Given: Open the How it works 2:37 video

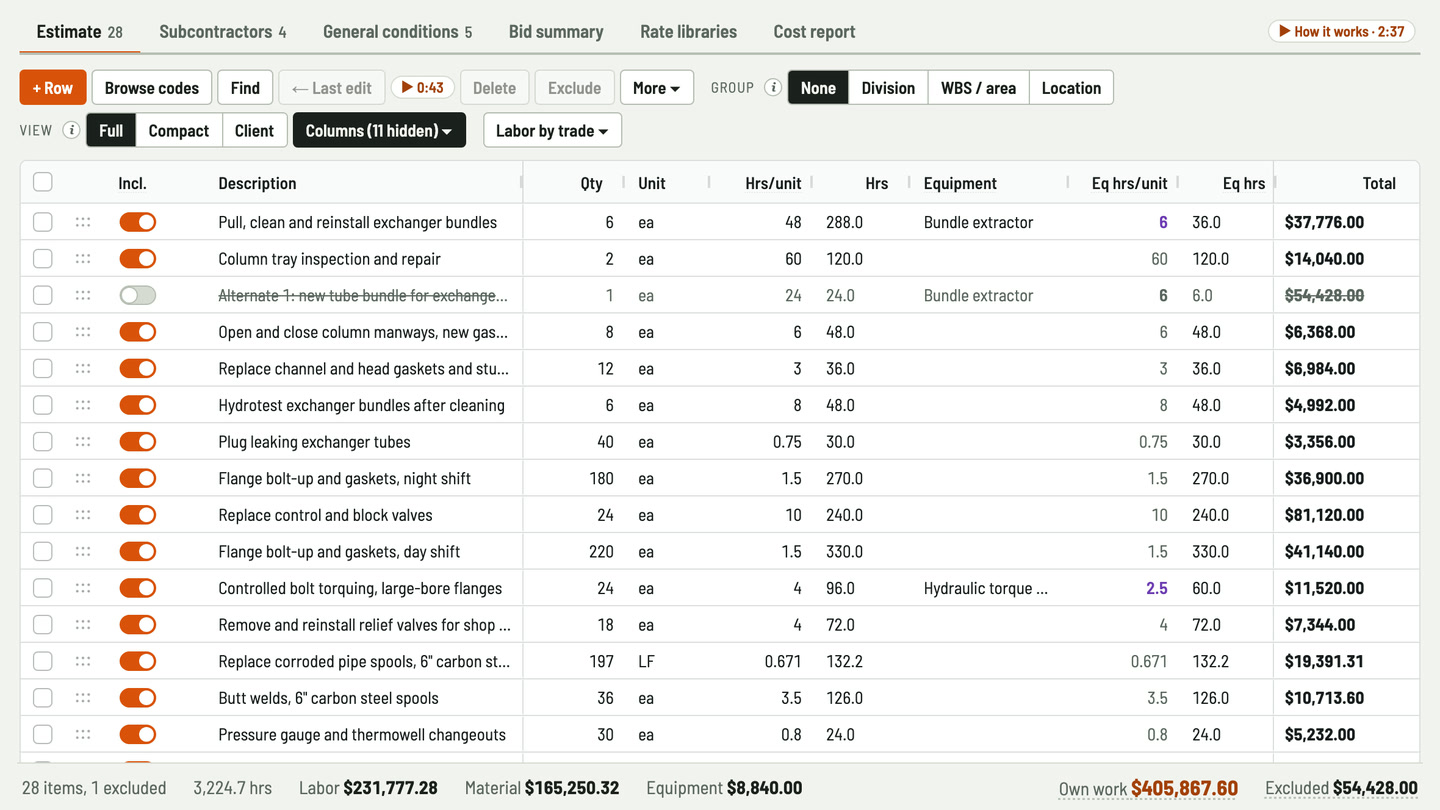Looking at the screenshot, I should 1342,31.
